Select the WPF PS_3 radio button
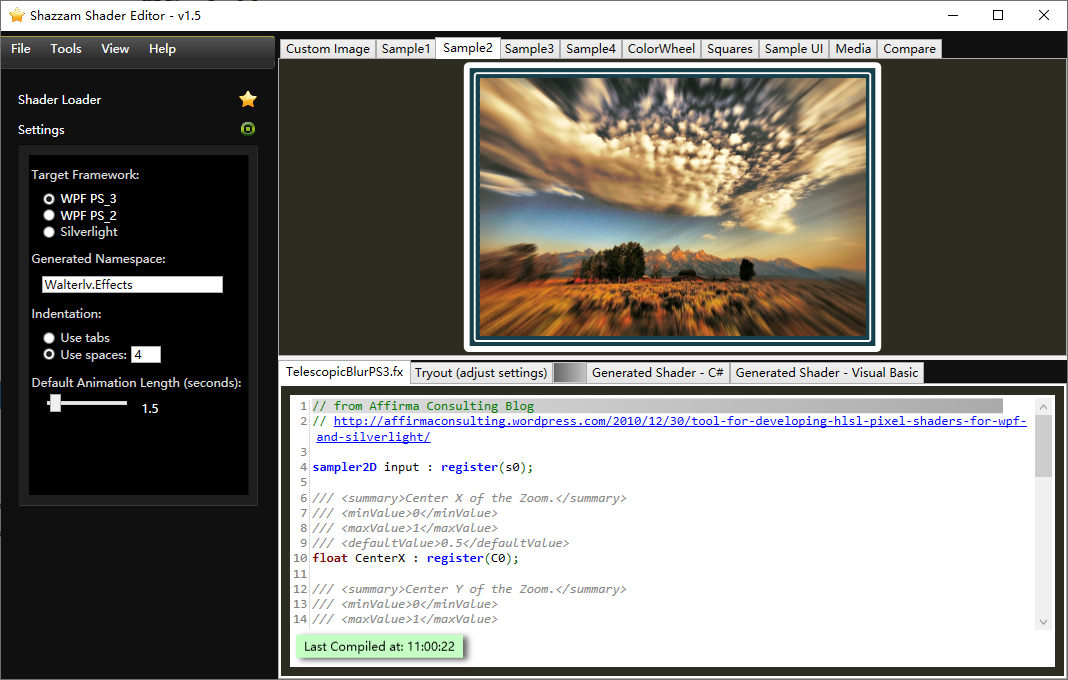Image resolution: width=1068 pixels, height=680 pixels. (49, 199)
